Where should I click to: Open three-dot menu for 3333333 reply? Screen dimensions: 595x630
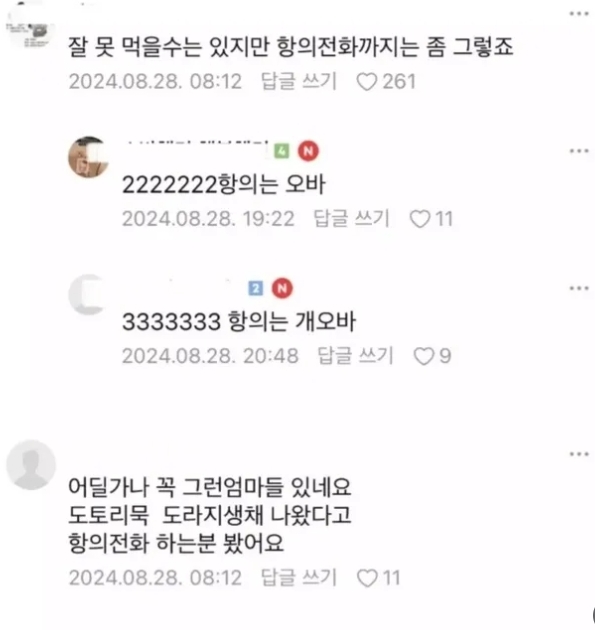coord(579,288)
